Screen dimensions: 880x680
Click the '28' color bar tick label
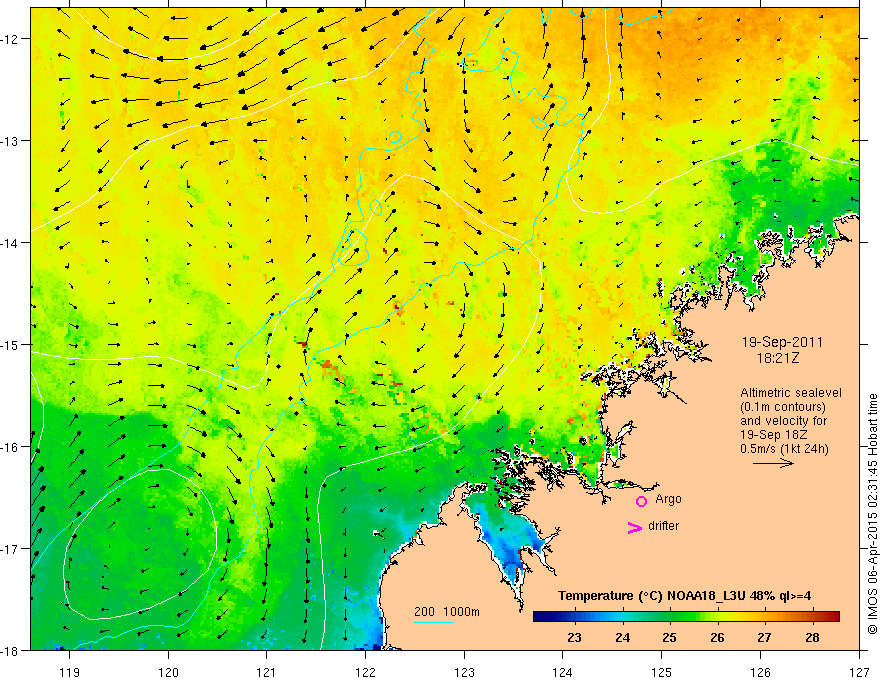point(812,637)
